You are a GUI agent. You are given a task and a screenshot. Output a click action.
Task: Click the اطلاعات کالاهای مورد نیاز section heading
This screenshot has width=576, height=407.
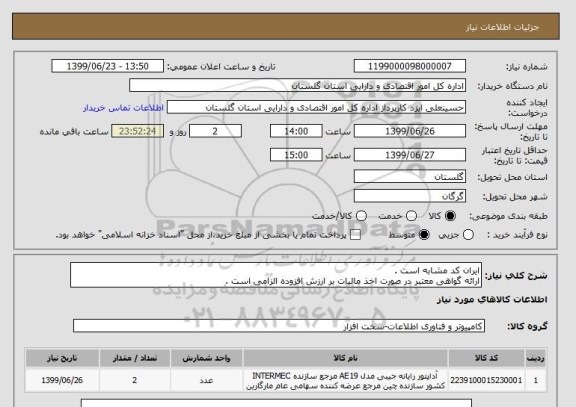(492, 300)
